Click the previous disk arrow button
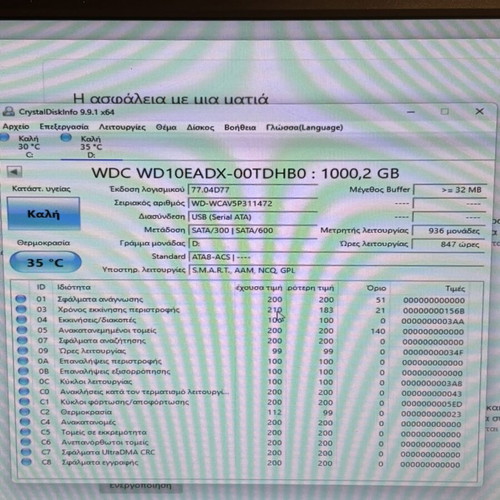 point(14,172)
